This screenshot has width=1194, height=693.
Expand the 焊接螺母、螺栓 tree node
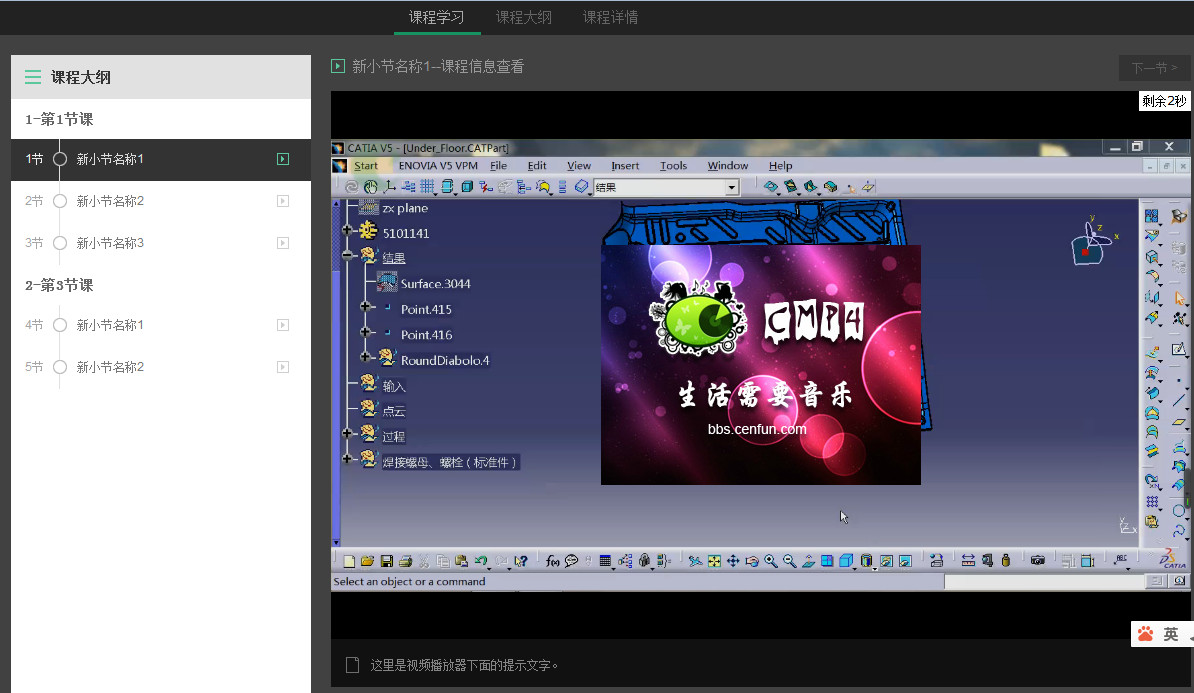347,458
